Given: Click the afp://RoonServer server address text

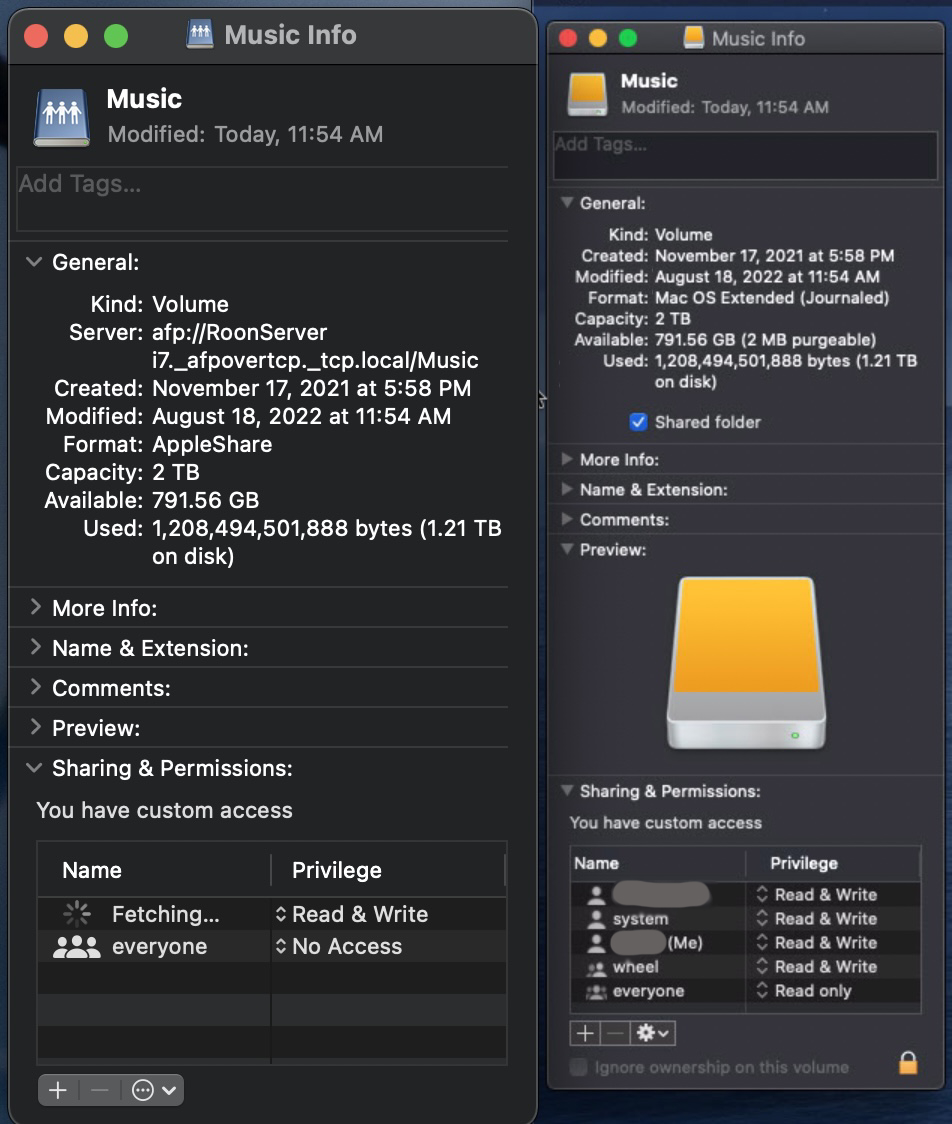Looking at the screenshot, I should coord(315,346).
